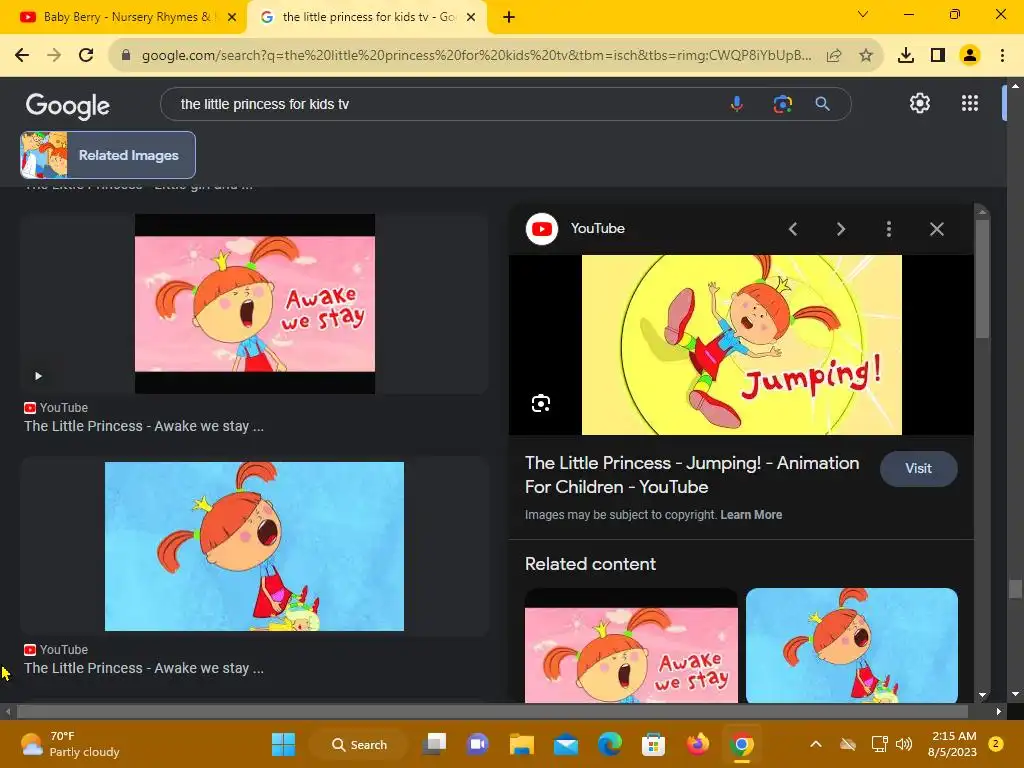Open preview panel more options menu
This screenshot has height=768, width=1024.
point(889,229)
